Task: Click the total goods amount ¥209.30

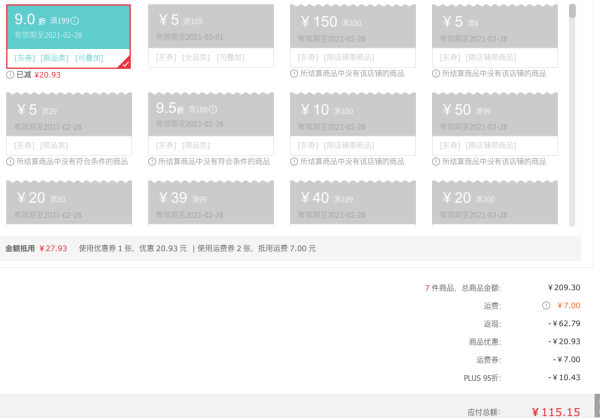Action: [x=564, y=288]
